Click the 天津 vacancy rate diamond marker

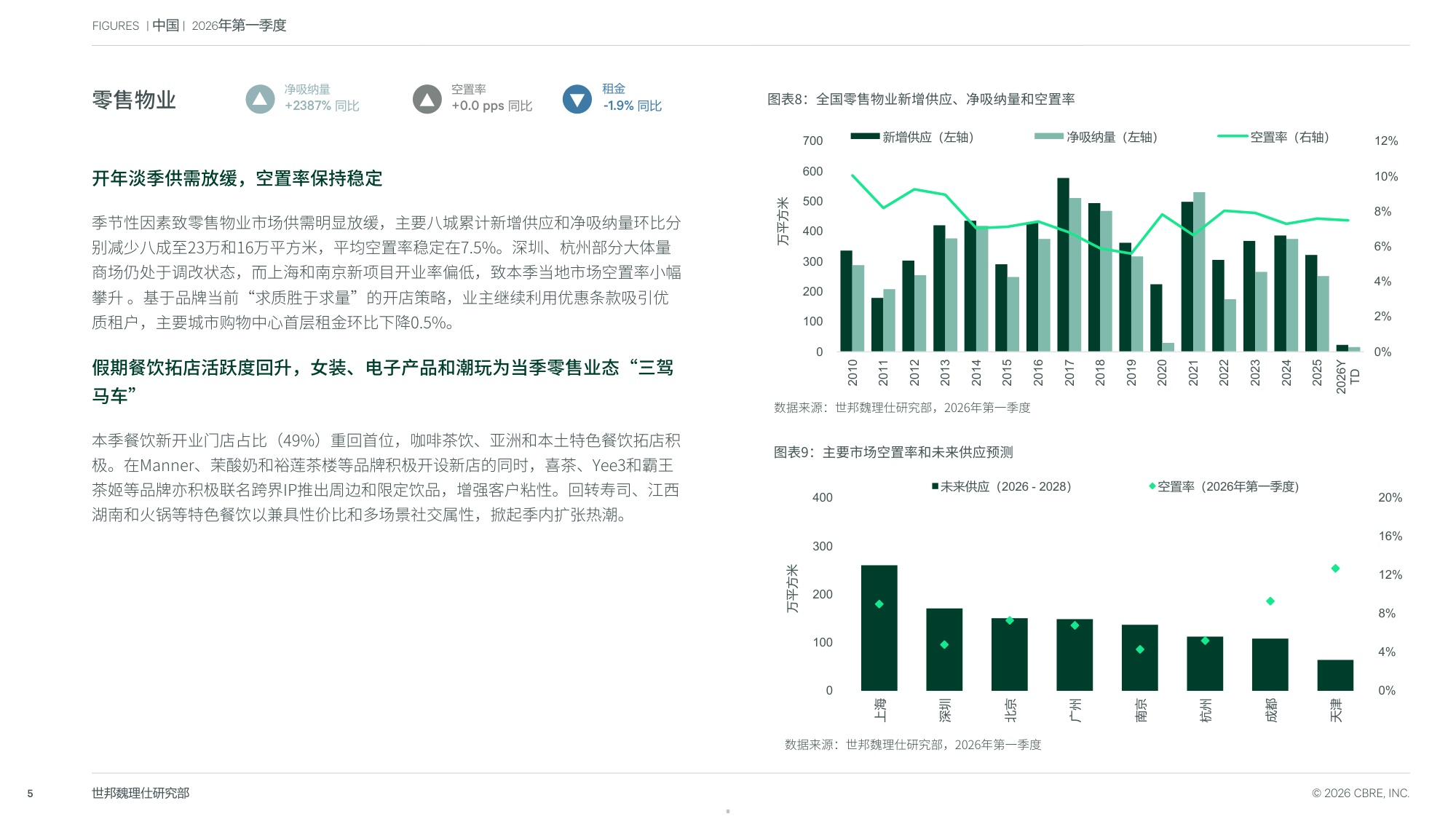tap(1335, 569)
